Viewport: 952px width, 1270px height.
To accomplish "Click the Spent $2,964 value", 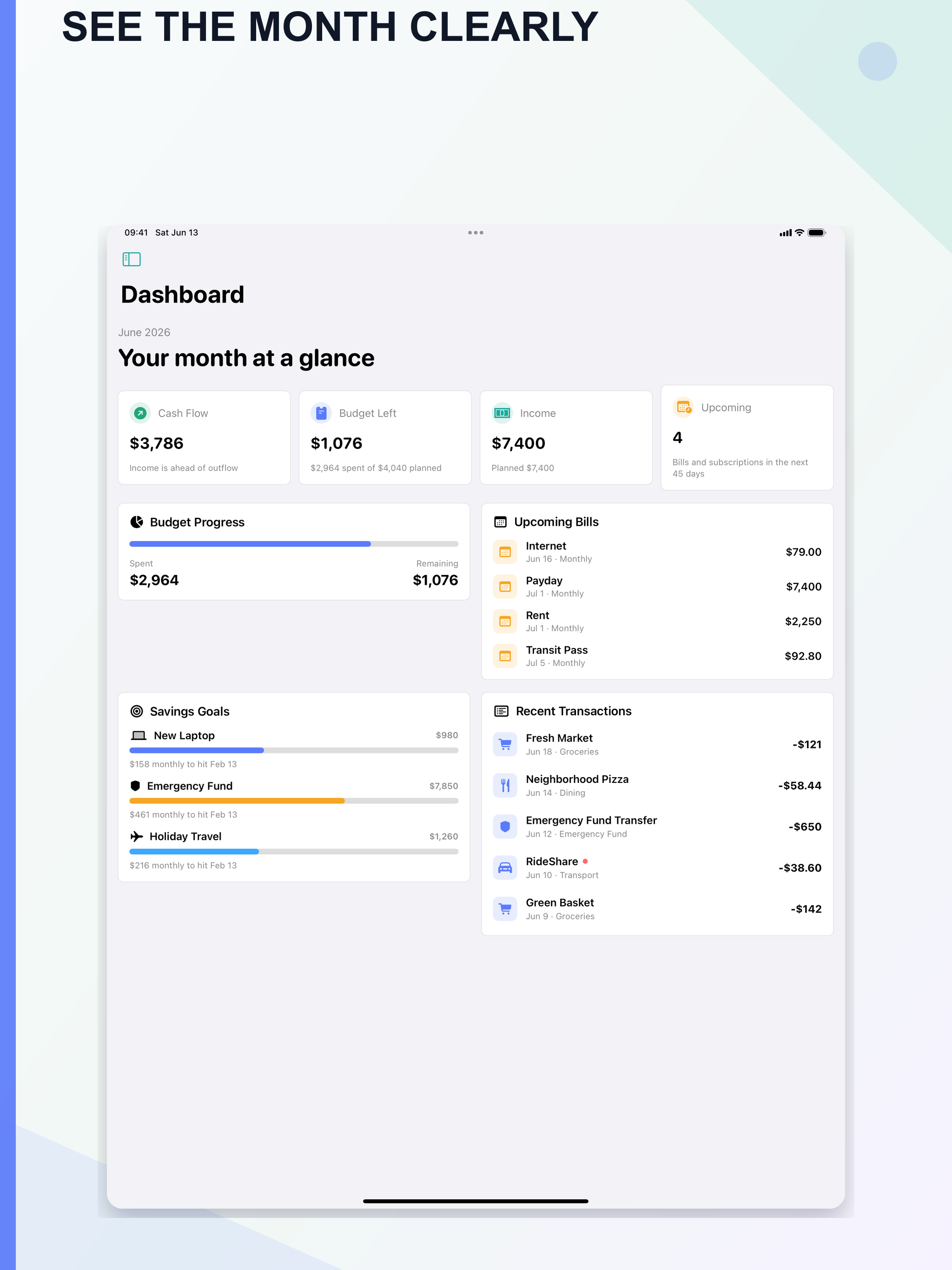I will point(154,581).
